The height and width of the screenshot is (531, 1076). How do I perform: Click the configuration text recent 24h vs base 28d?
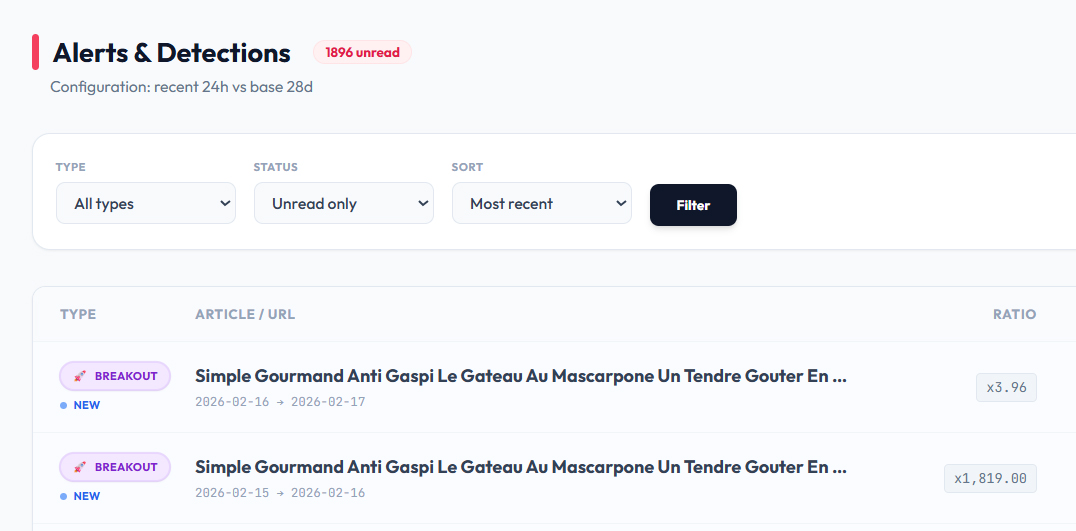click(182, 87)
